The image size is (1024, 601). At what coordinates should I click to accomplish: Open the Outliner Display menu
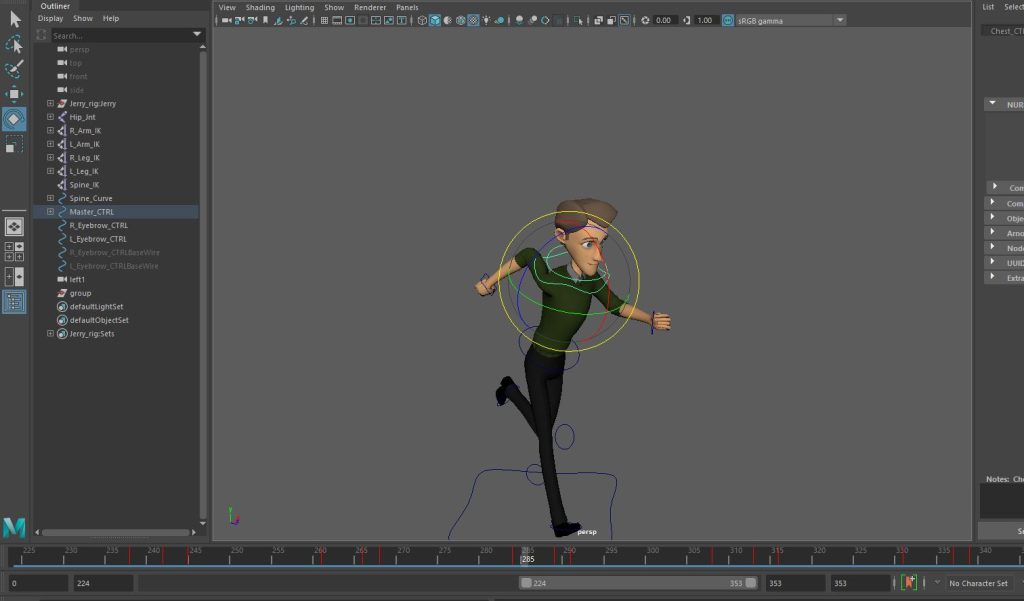(50, 18)
